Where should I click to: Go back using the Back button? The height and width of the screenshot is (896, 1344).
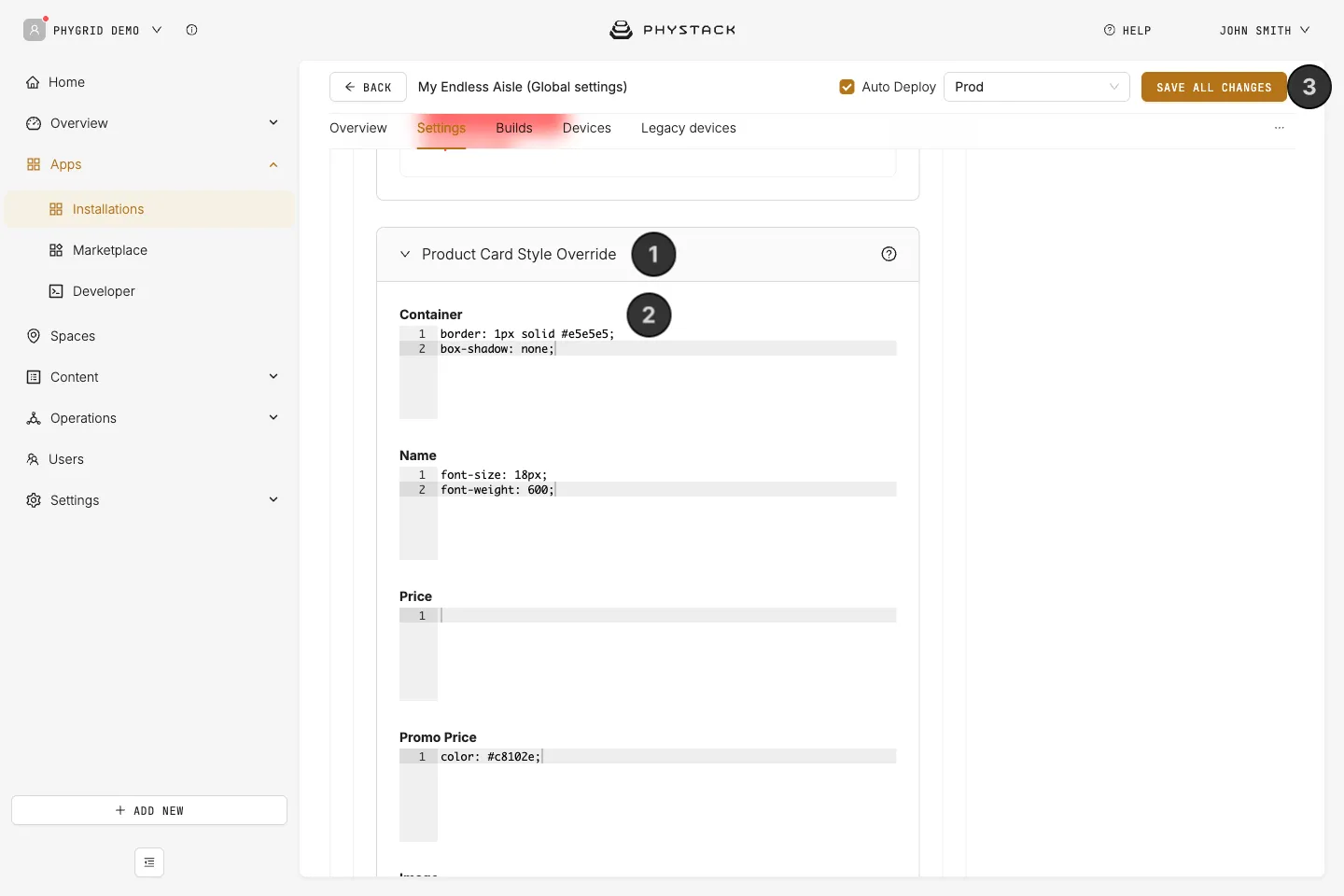click(368, 87)
